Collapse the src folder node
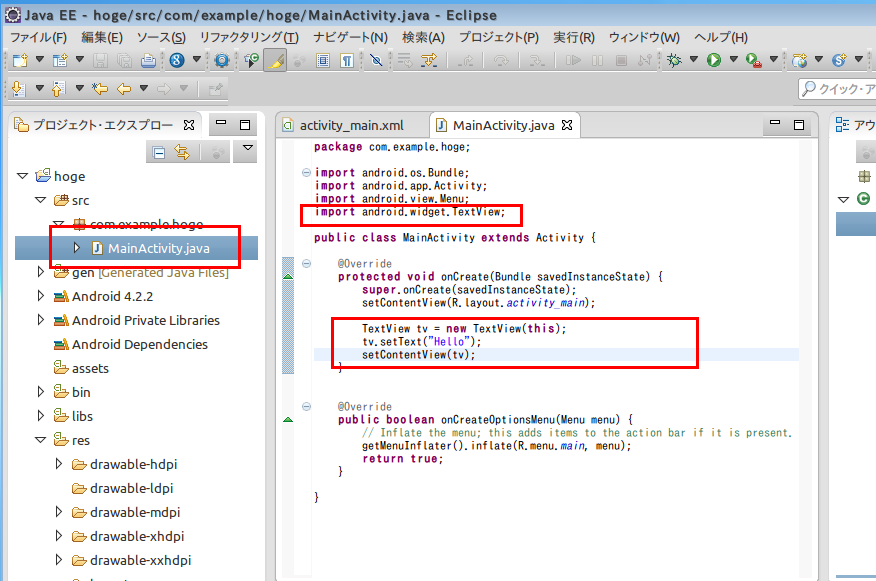This screenshot has height=581, width=876. (40, 200)
